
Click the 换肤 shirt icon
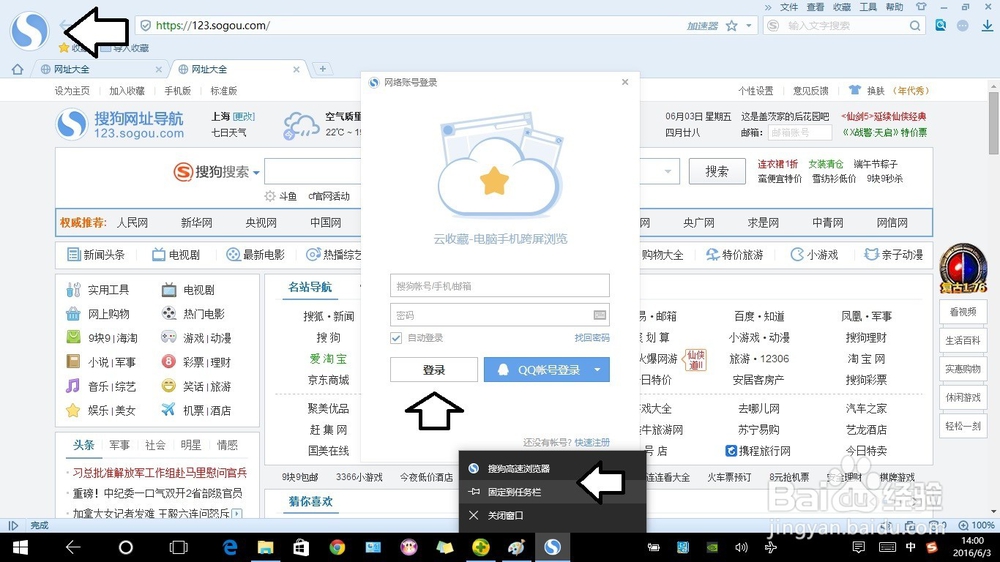pyautogui.click(x=855, y=91)
